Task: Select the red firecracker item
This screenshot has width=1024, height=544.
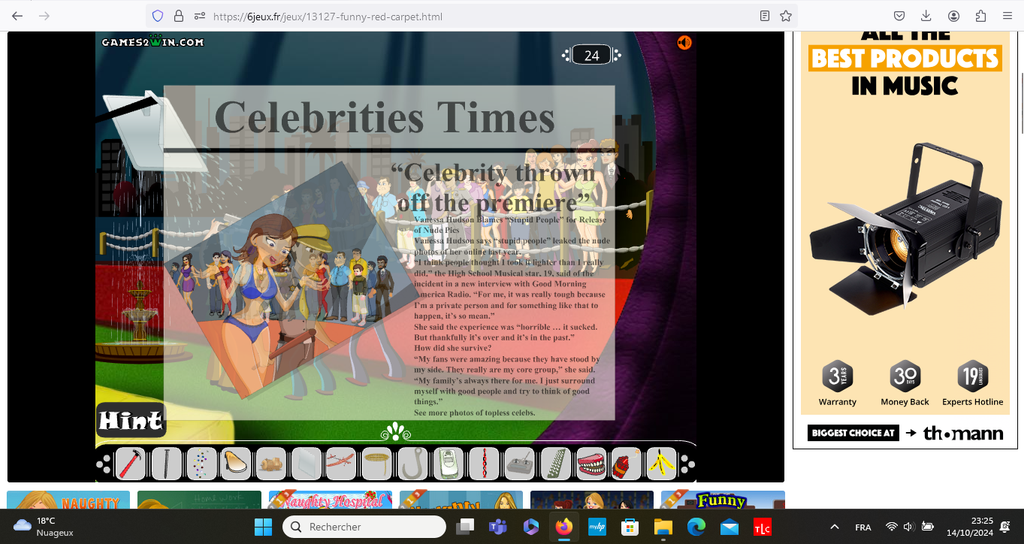Action: [625, 463]
